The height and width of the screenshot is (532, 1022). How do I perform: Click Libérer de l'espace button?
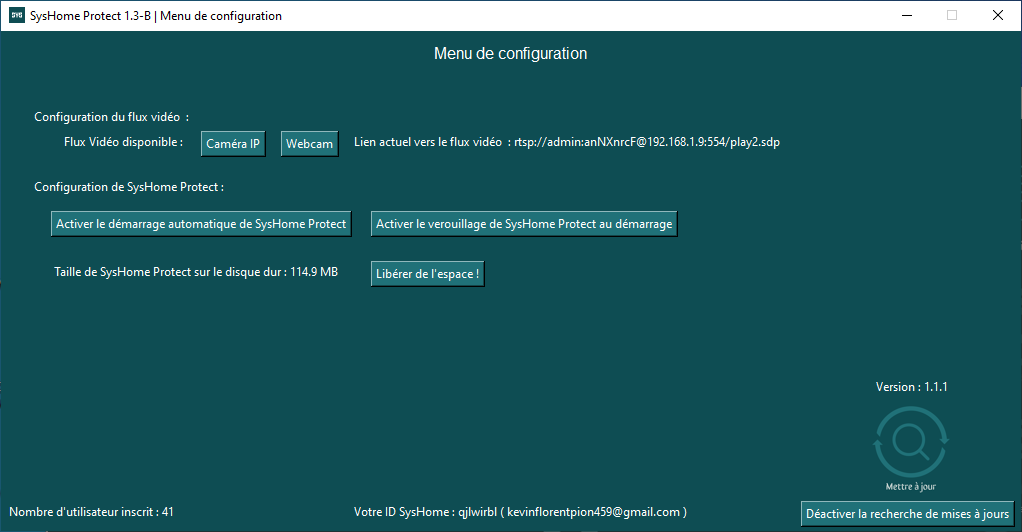[428, 274]
